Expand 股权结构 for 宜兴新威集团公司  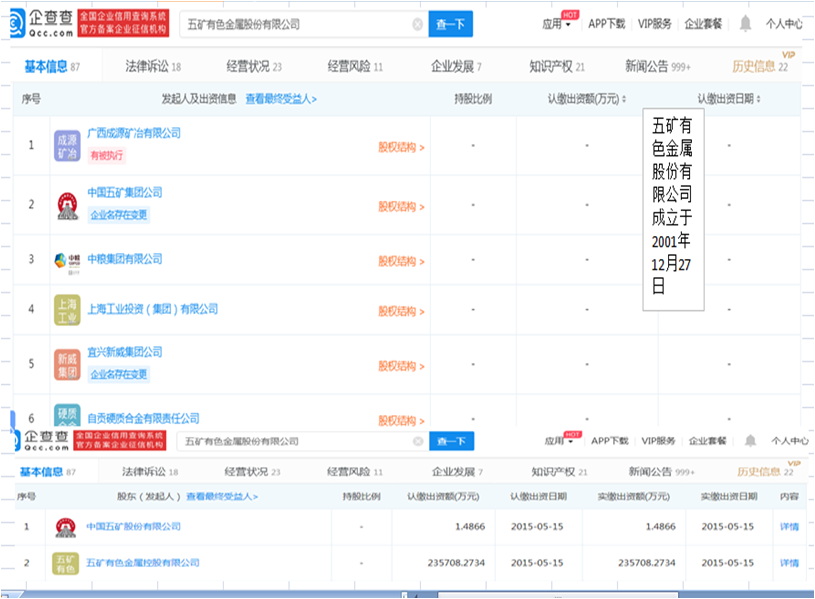[x=401, y=366]
